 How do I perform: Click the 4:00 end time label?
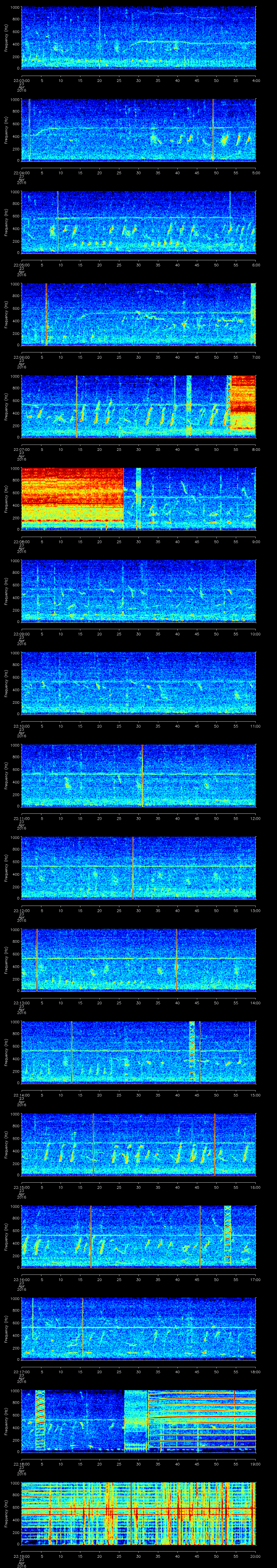tap(256, 80)
